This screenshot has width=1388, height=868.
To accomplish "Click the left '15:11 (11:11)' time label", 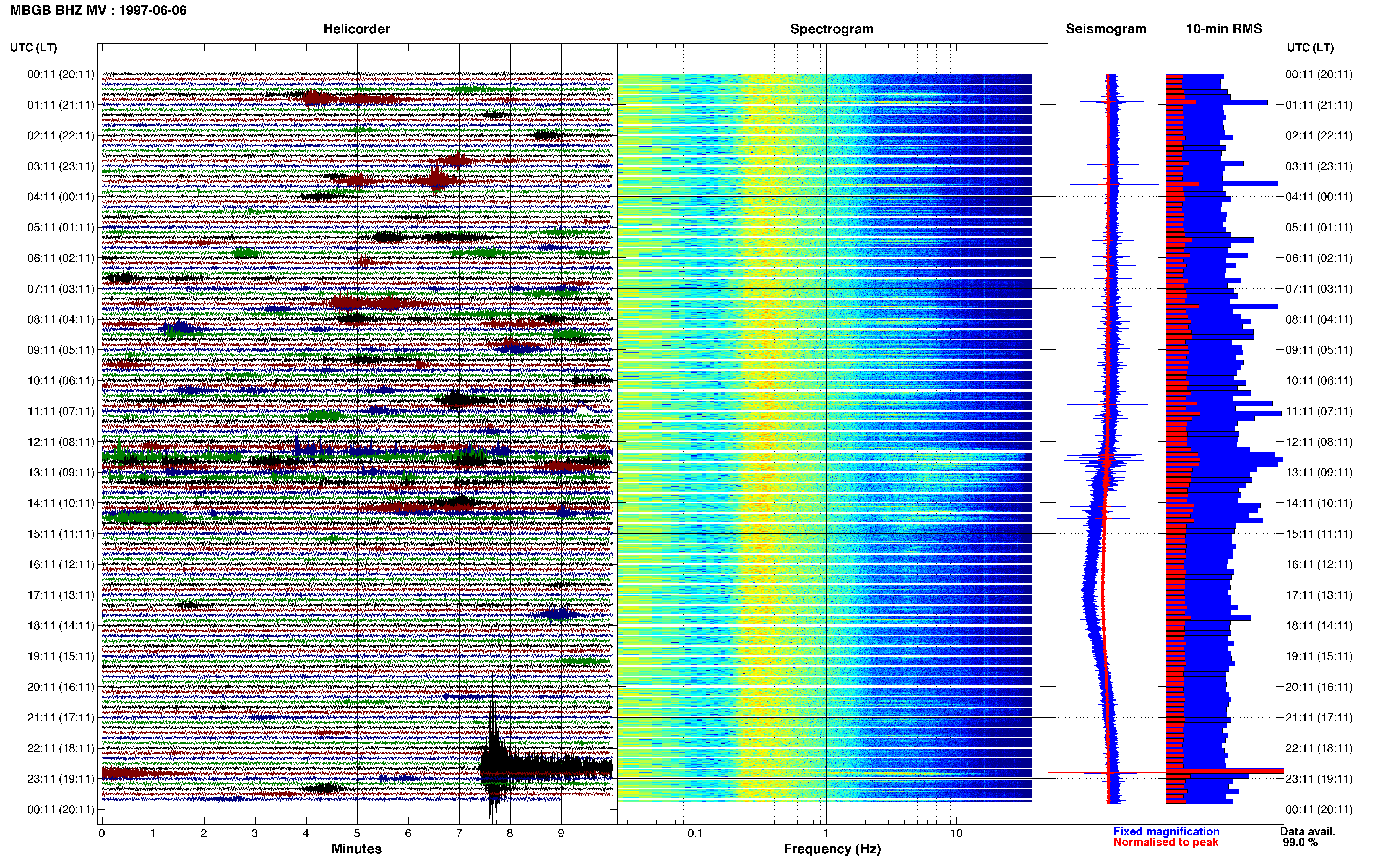I will click(x=61, y=534).
